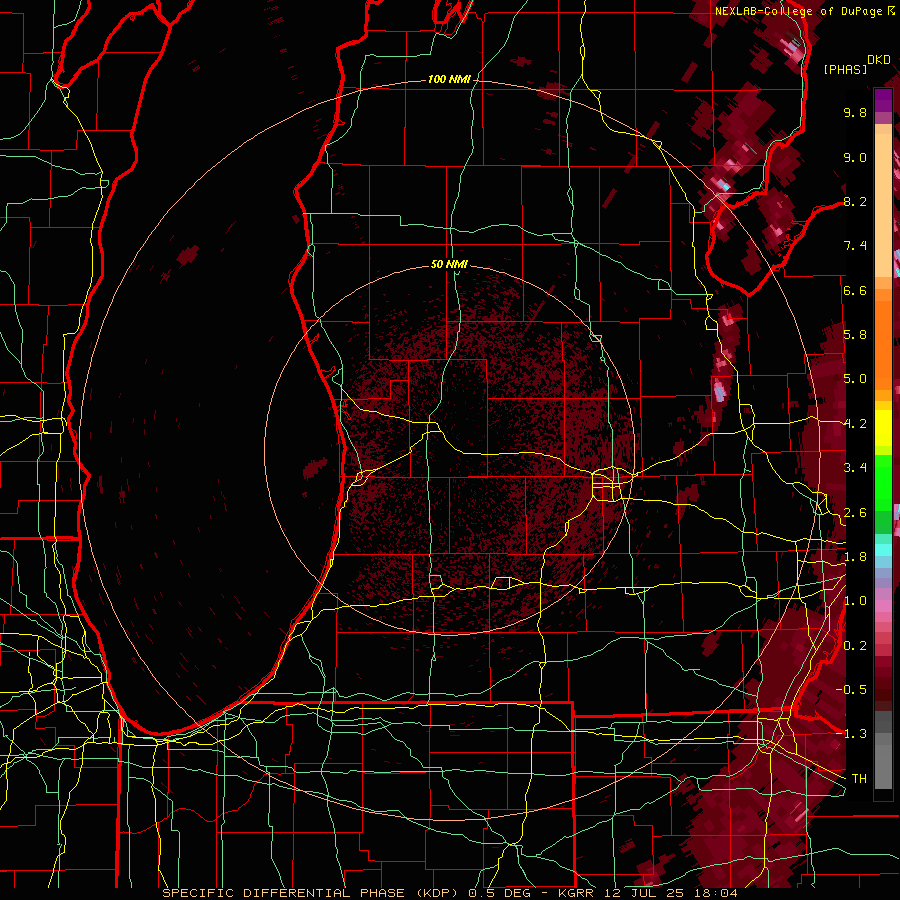Click the 5.0 scale value
Screen dimensions: 900x900
(855, 379)
